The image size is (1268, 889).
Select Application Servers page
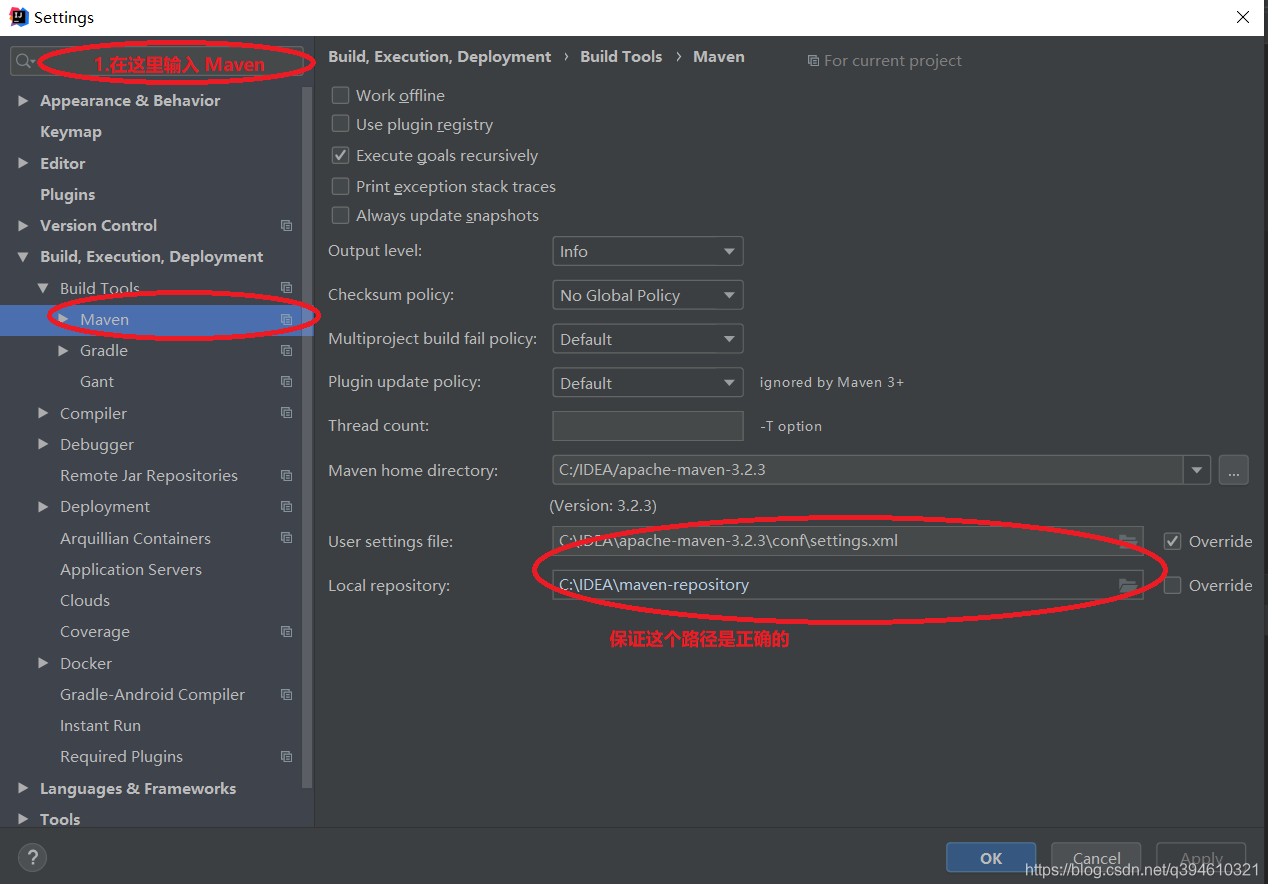tap(130, 570)
